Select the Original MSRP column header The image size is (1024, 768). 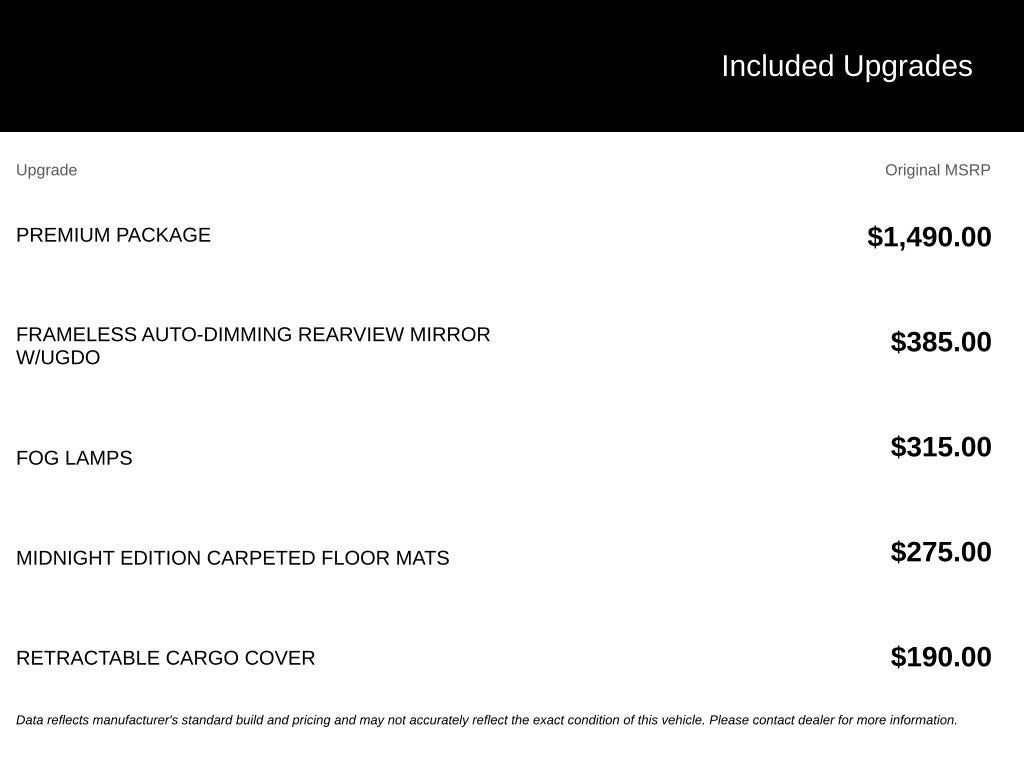938,170
